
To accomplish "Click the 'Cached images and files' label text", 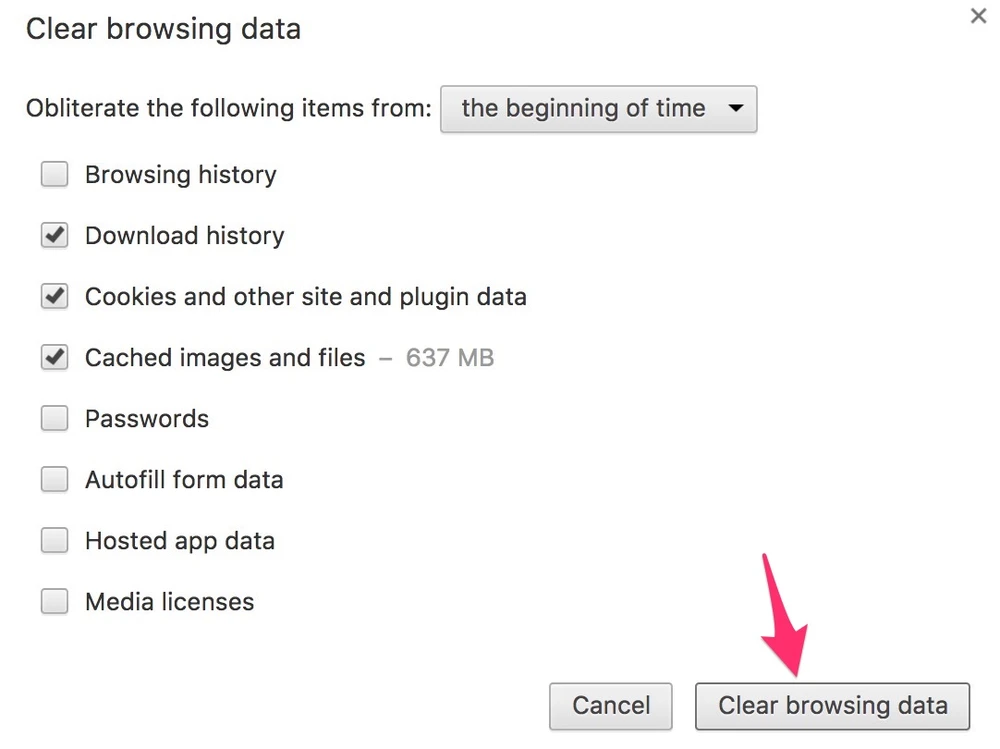I will click(225, 358).
